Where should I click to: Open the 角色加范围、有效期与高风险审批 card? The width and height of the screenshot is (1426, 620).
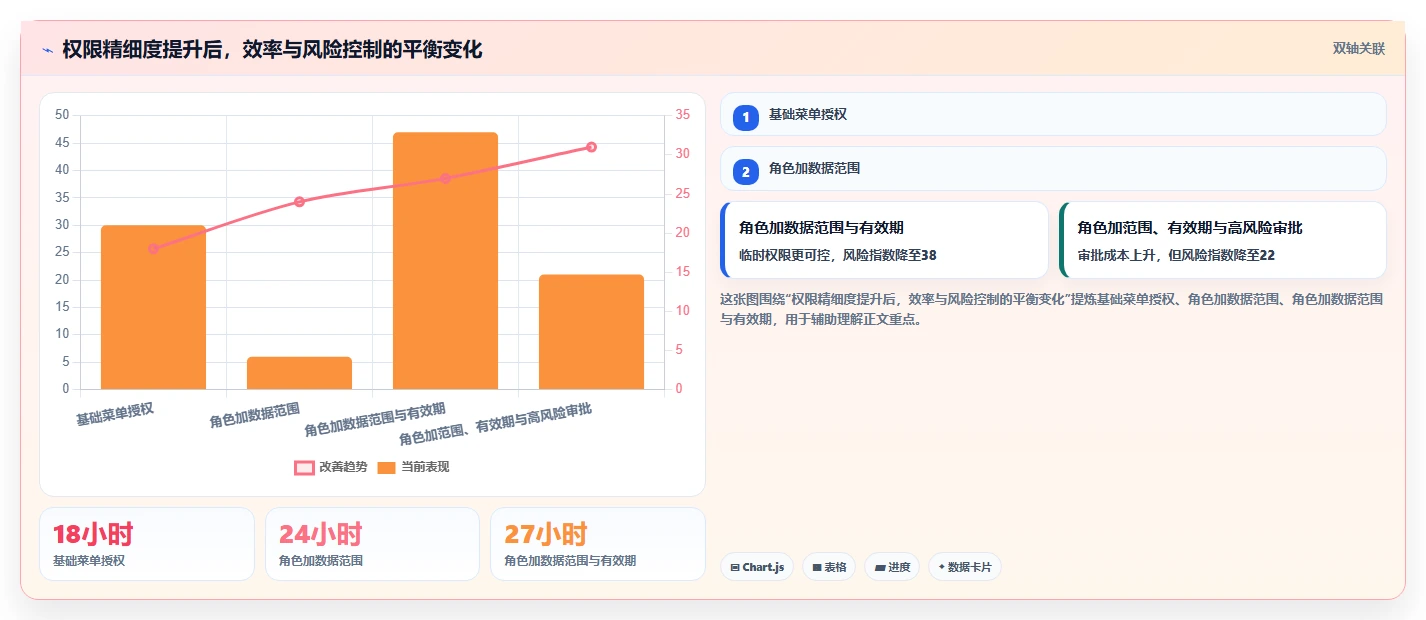click(x=1223, y=240)
